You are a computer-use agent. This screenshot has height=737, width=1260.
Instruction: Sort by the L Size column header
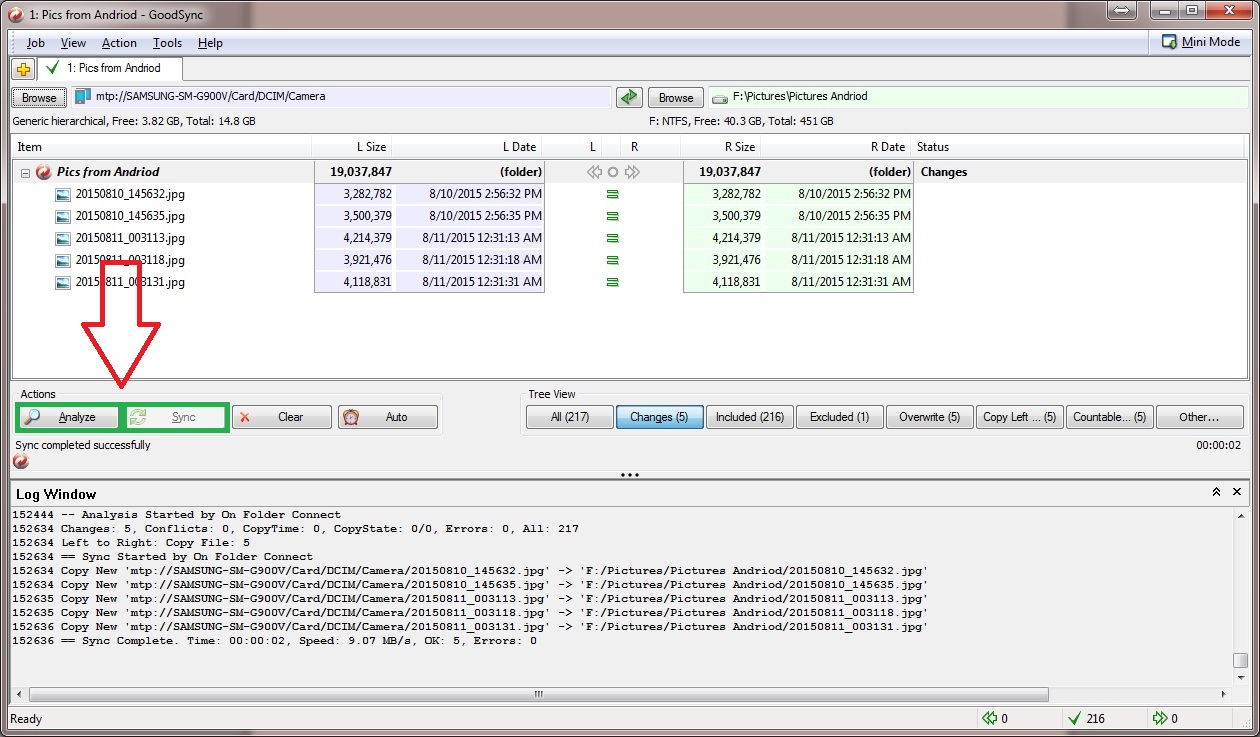(x=353, y=147)
